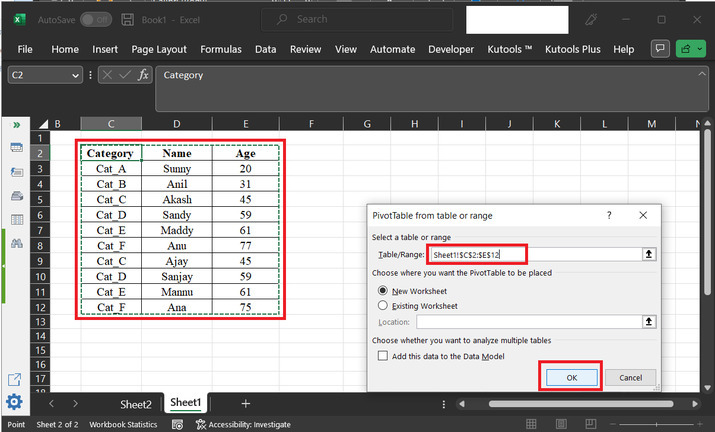The image size is (715, 432).
Task: Click the Help question mark in dialog
Action: click(x=609, y=215)
